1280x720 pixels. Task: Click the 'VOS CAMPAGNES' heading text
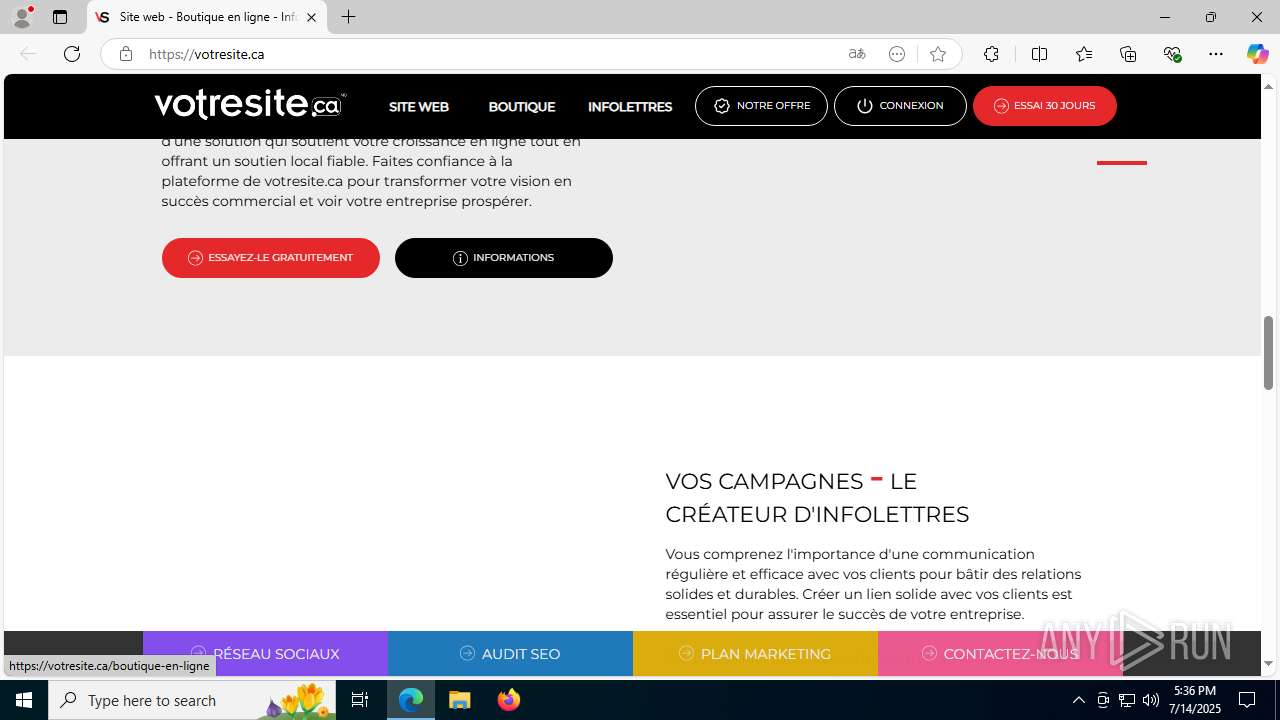(764, 481)
